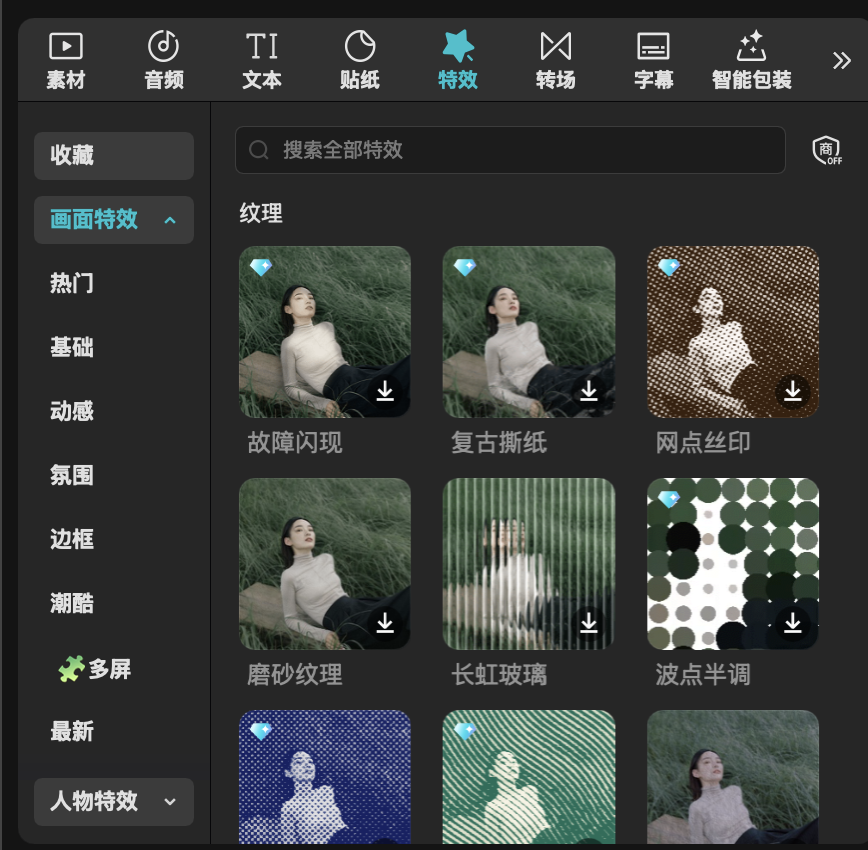This screenshot has height=850, width=868.
Task: Preview the 网点丝印 effect thumbnail
Action: coord(733,332)
